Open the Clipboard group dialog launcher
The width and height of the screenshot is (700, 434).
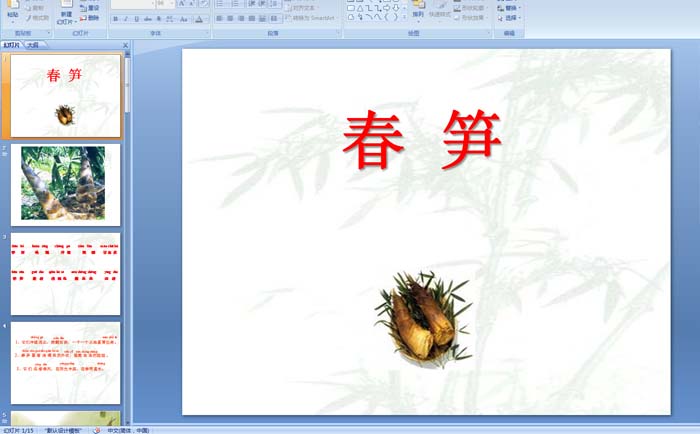coord(49,33)
